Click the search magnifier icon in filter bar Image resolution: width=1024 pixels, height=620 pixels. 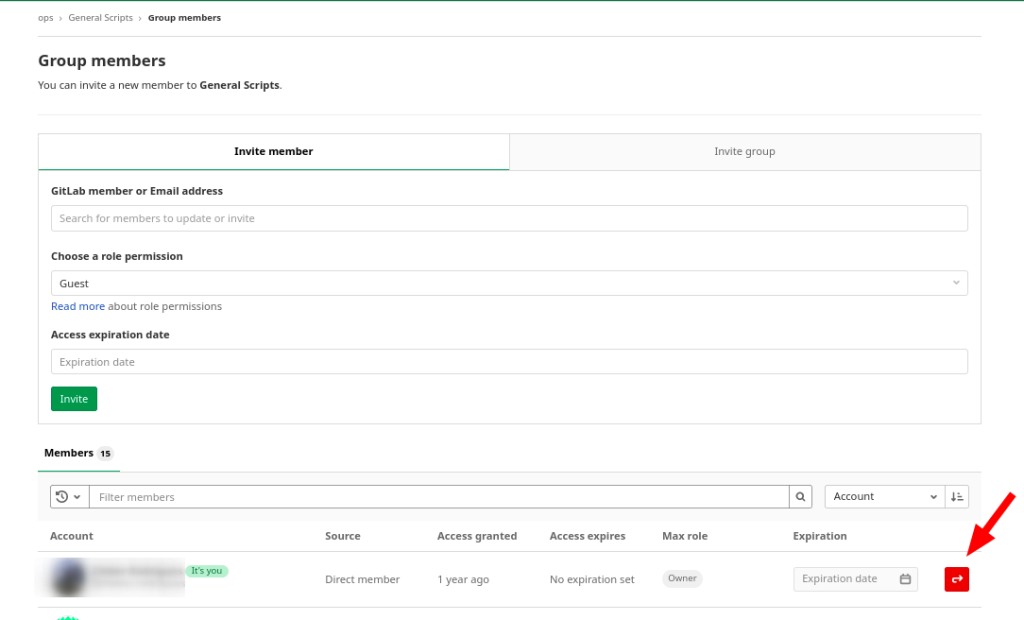(x=799, y=496)
